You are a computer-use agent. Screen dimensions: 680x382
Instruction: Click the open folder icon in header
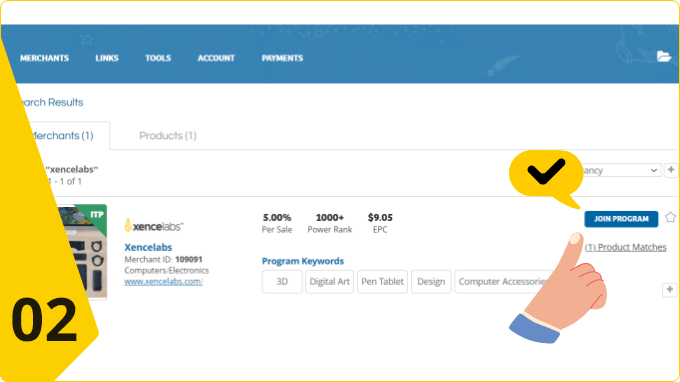pyautogui.click(x=664, y=56)
